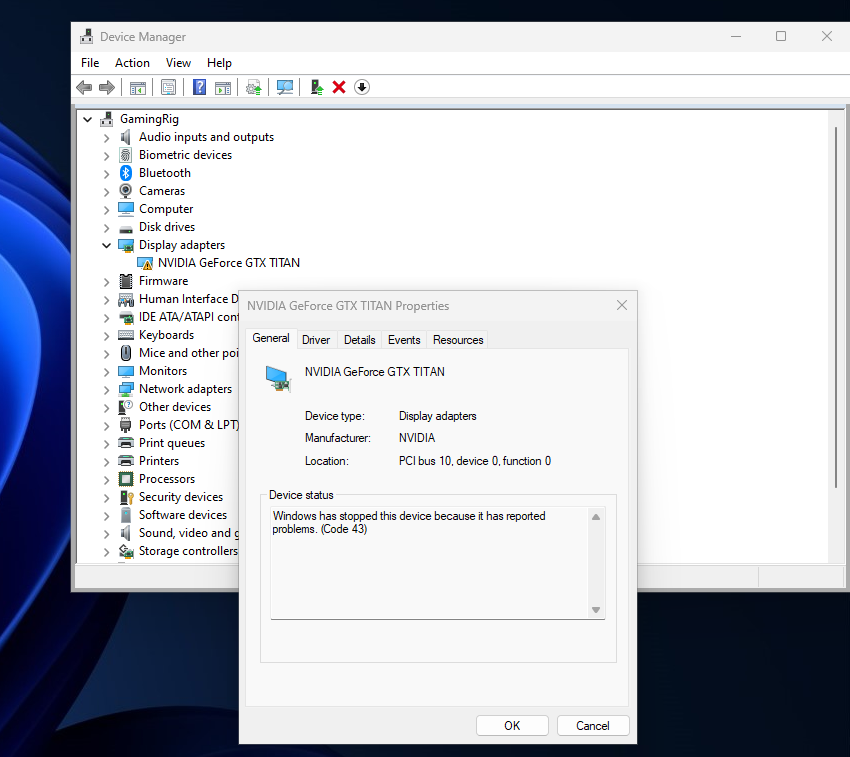Image resolution: width=850 pixels, height=757 pixels.
Task: Select NVIDIA GeForce GTX TITAN in the device tree
Action: 229,263
